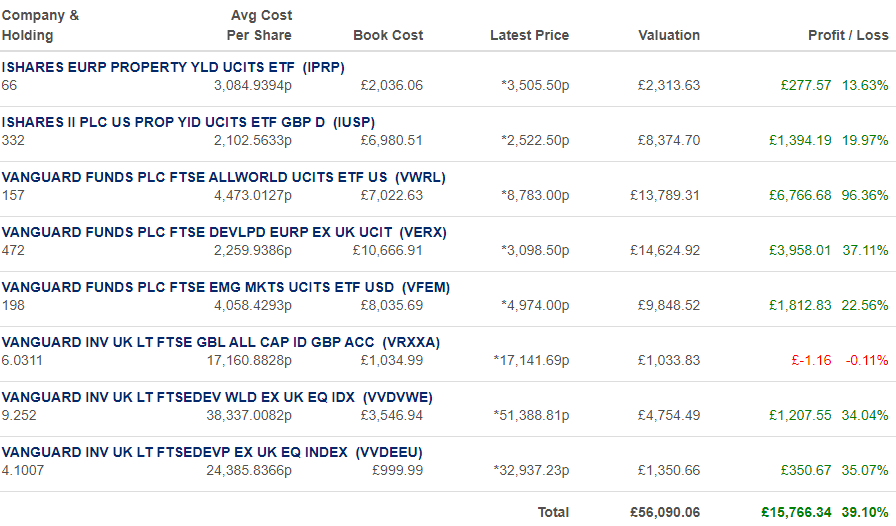Click the Valuation column header
Image resolution: width=896 pixels, height=526 pixels.
click(669, 35)
